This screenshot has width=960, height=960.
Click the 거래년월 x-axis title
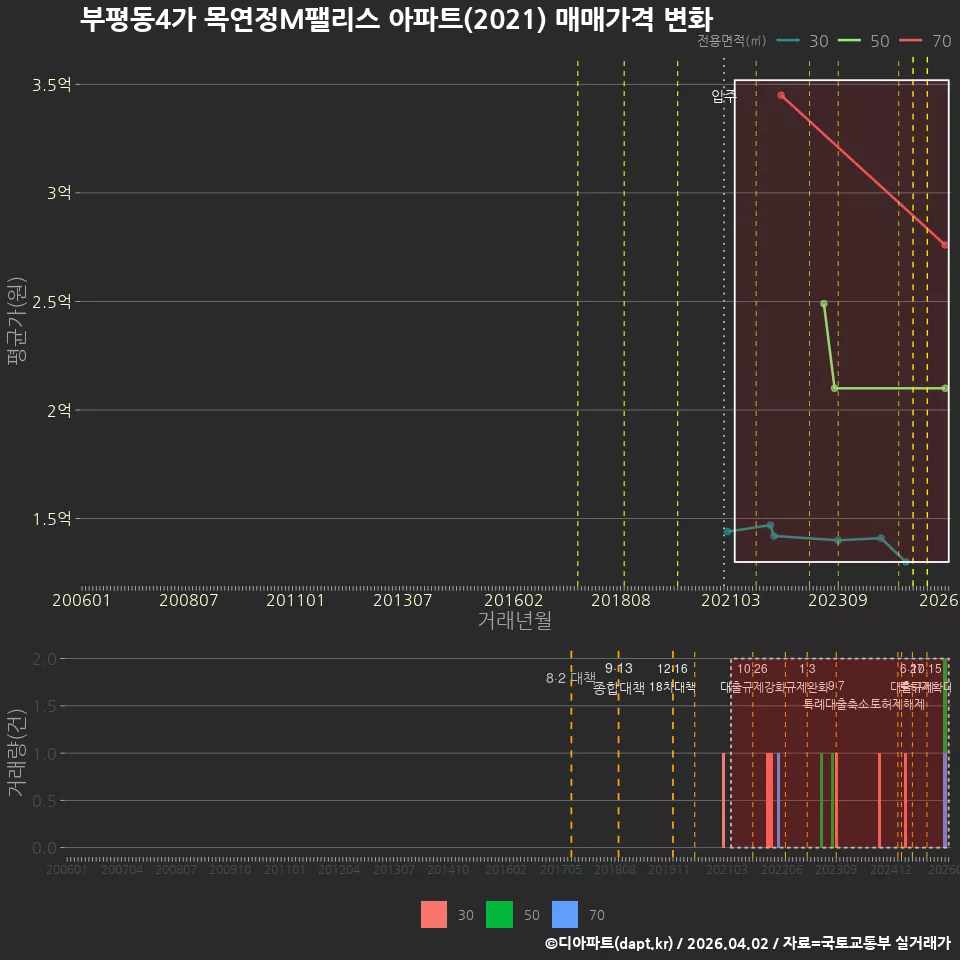pyautogui.click(x=515, y=620)
